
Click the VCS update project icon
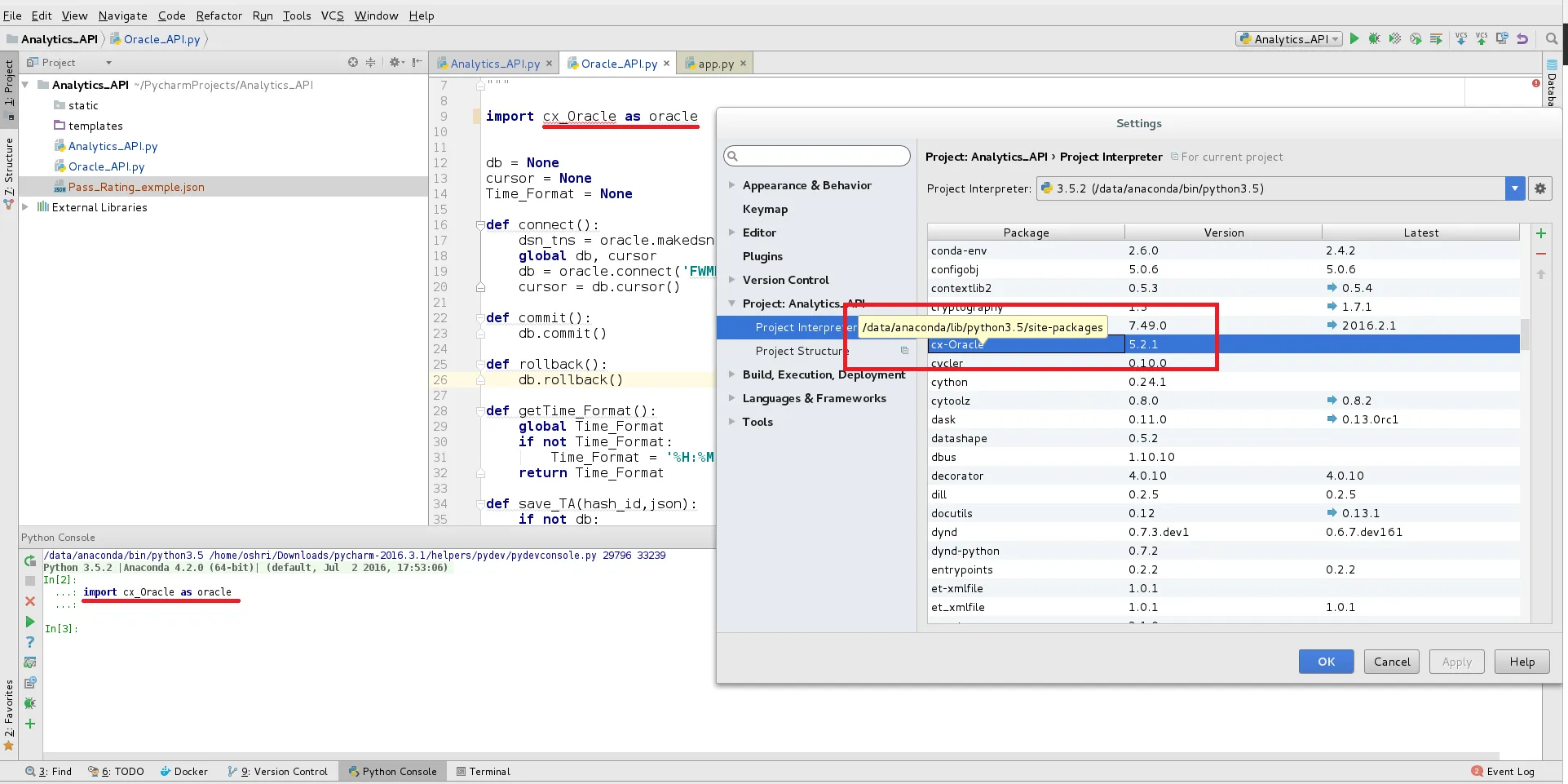coord(1461,38)
